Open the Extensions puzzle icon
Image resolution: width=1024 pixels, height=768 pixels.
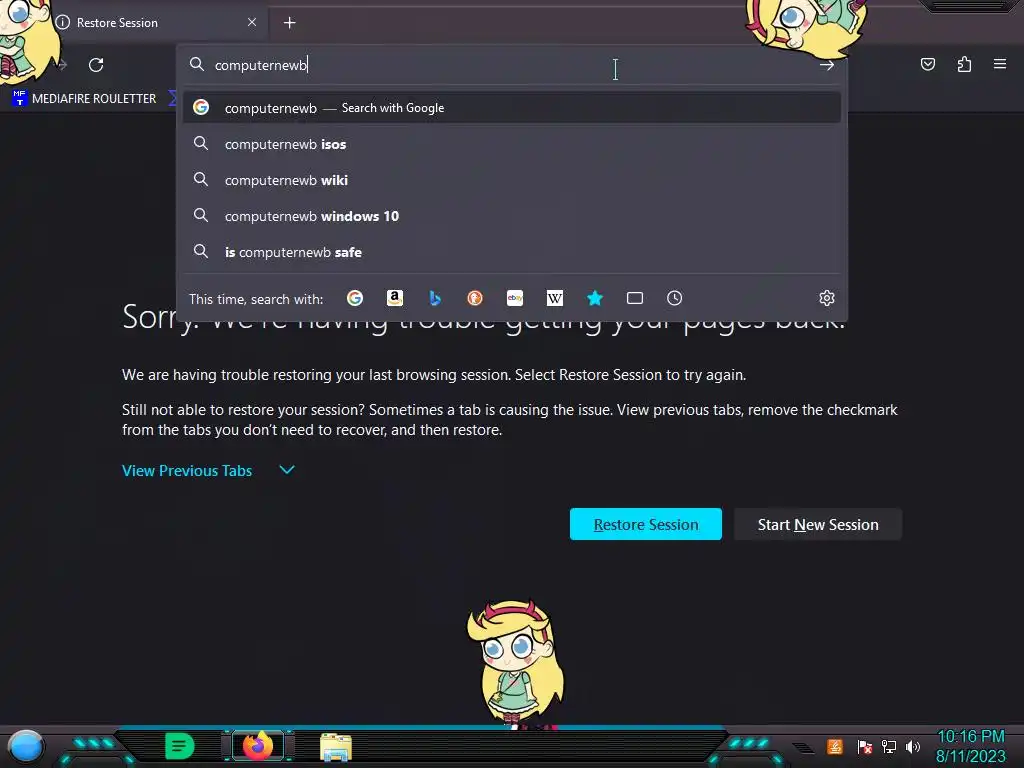click(964, 64)
